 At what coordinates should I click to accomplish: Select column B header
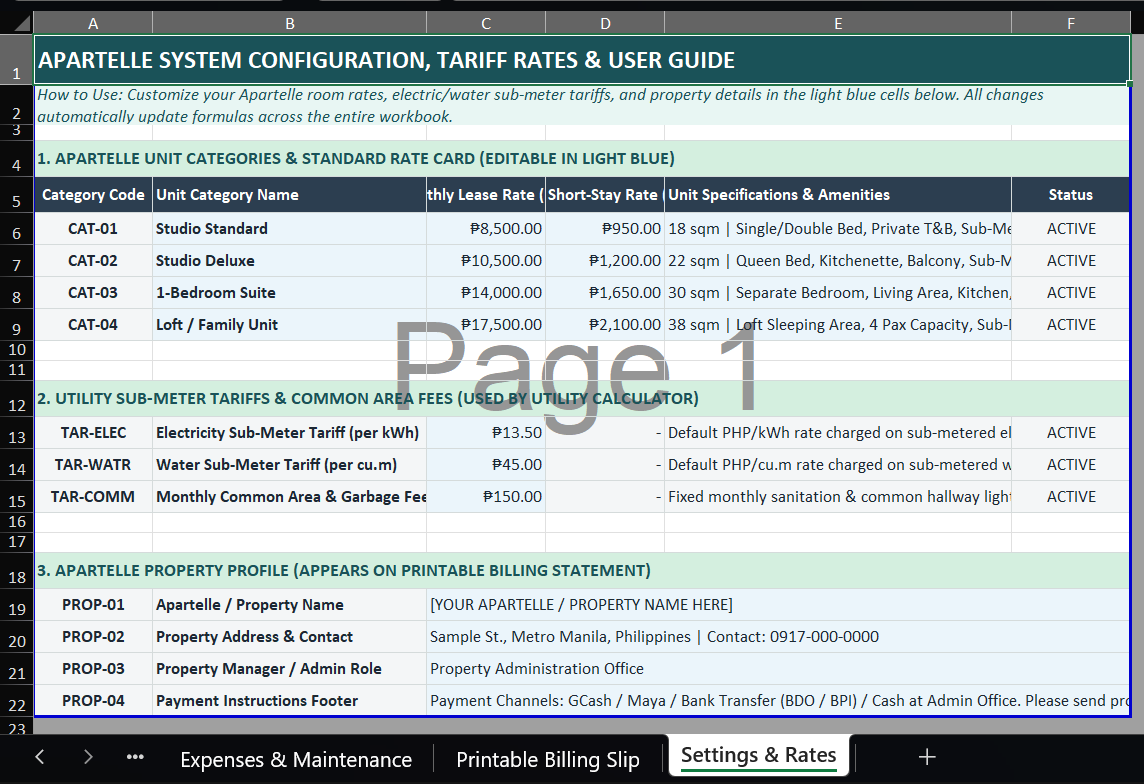coord(290,23)
